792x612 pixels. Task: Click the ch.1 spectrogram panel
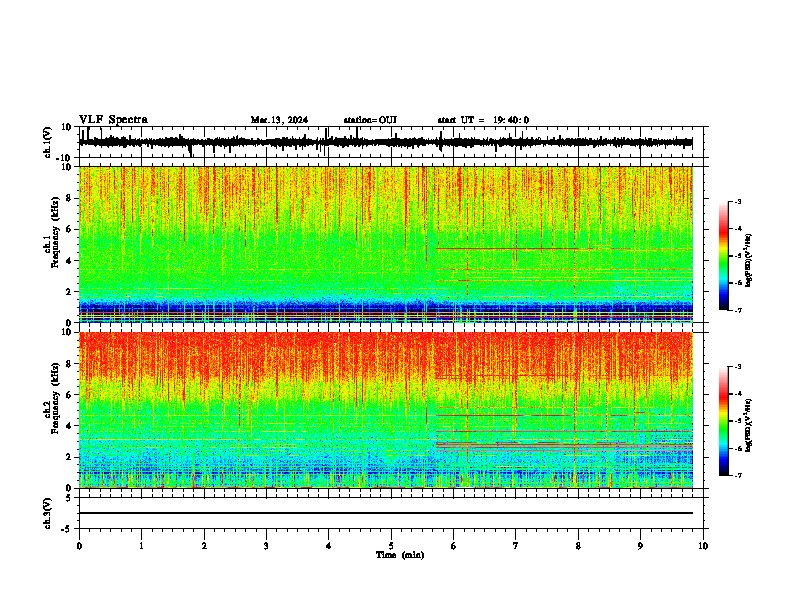point(386,244)
